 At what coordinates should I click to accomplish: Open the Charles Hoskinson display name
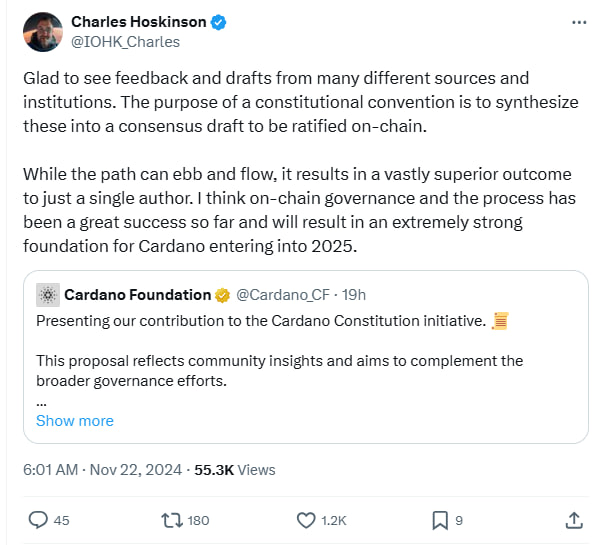pos(139,22)
